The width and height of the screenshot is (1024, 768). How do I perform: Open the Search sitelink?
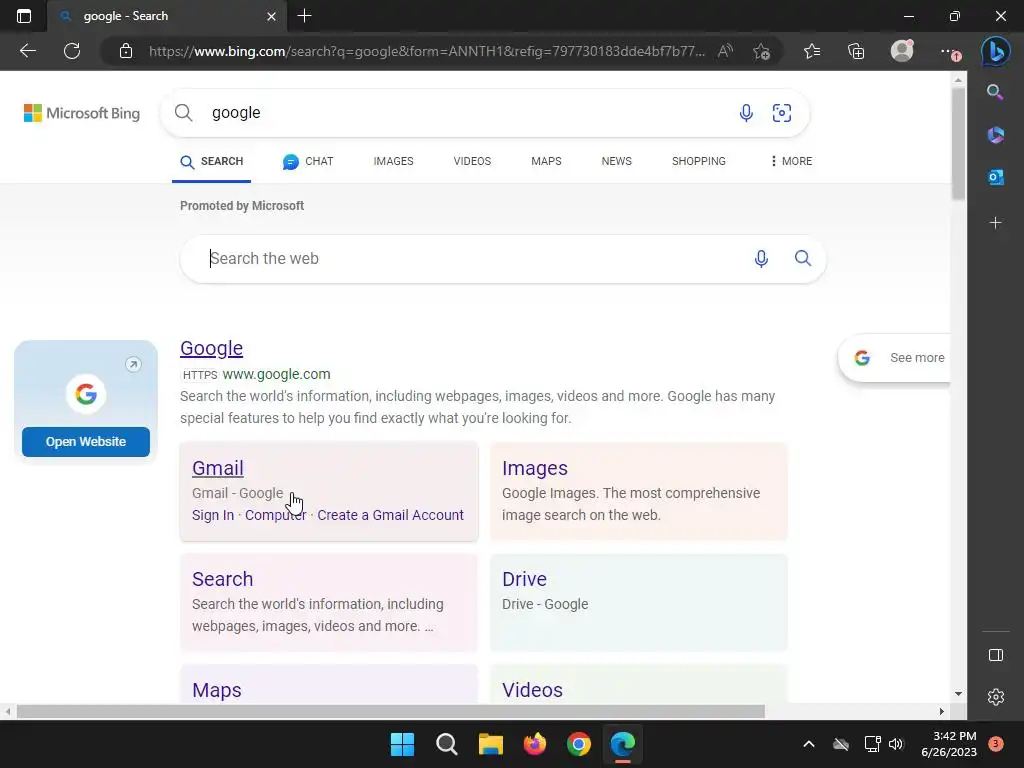222,579
